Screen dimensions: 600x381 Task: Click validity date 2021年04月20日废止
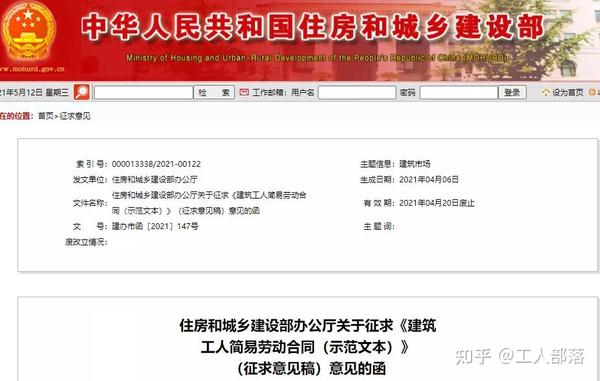437,203
